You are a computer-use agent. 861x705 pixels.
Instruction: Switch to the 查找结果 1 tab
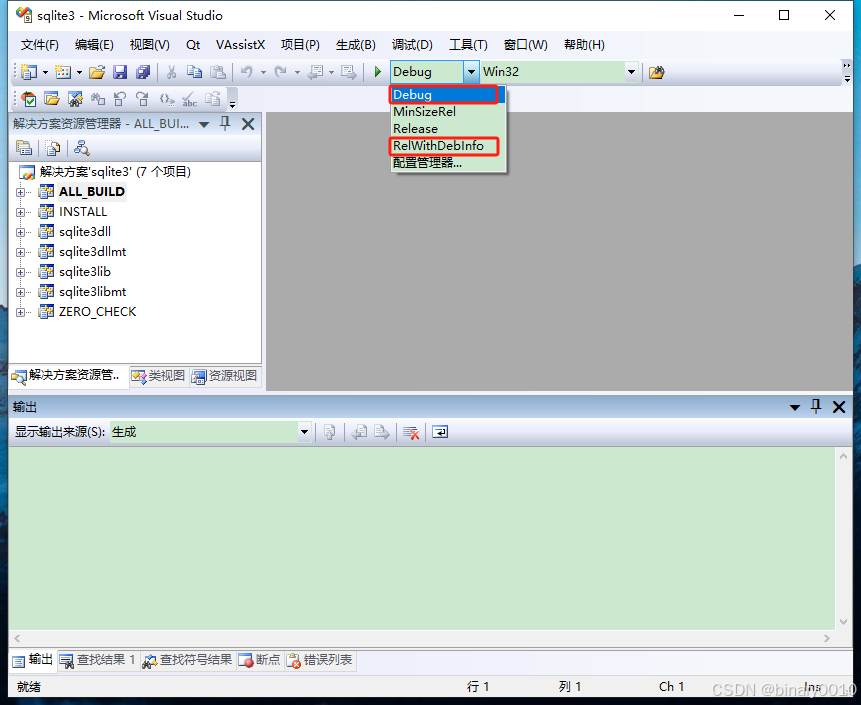pyautogui.click(x=98, y=660)
